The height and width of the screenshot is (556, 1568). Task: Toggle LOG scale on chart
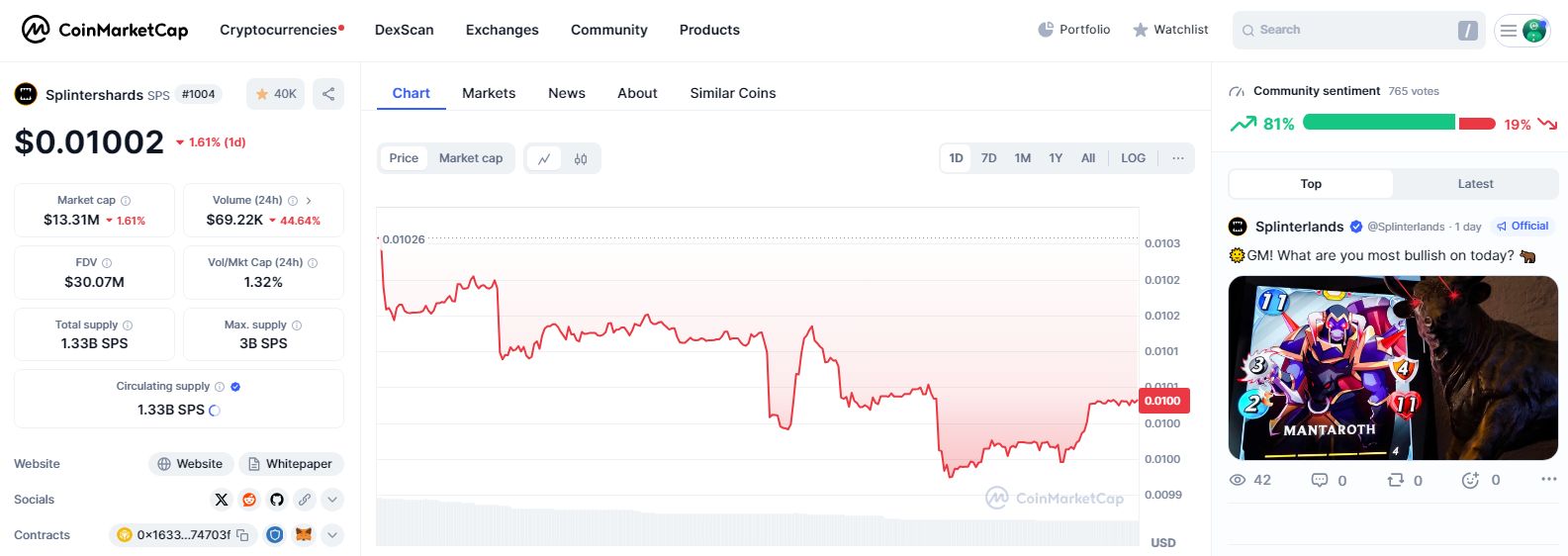click(1133, 158)
